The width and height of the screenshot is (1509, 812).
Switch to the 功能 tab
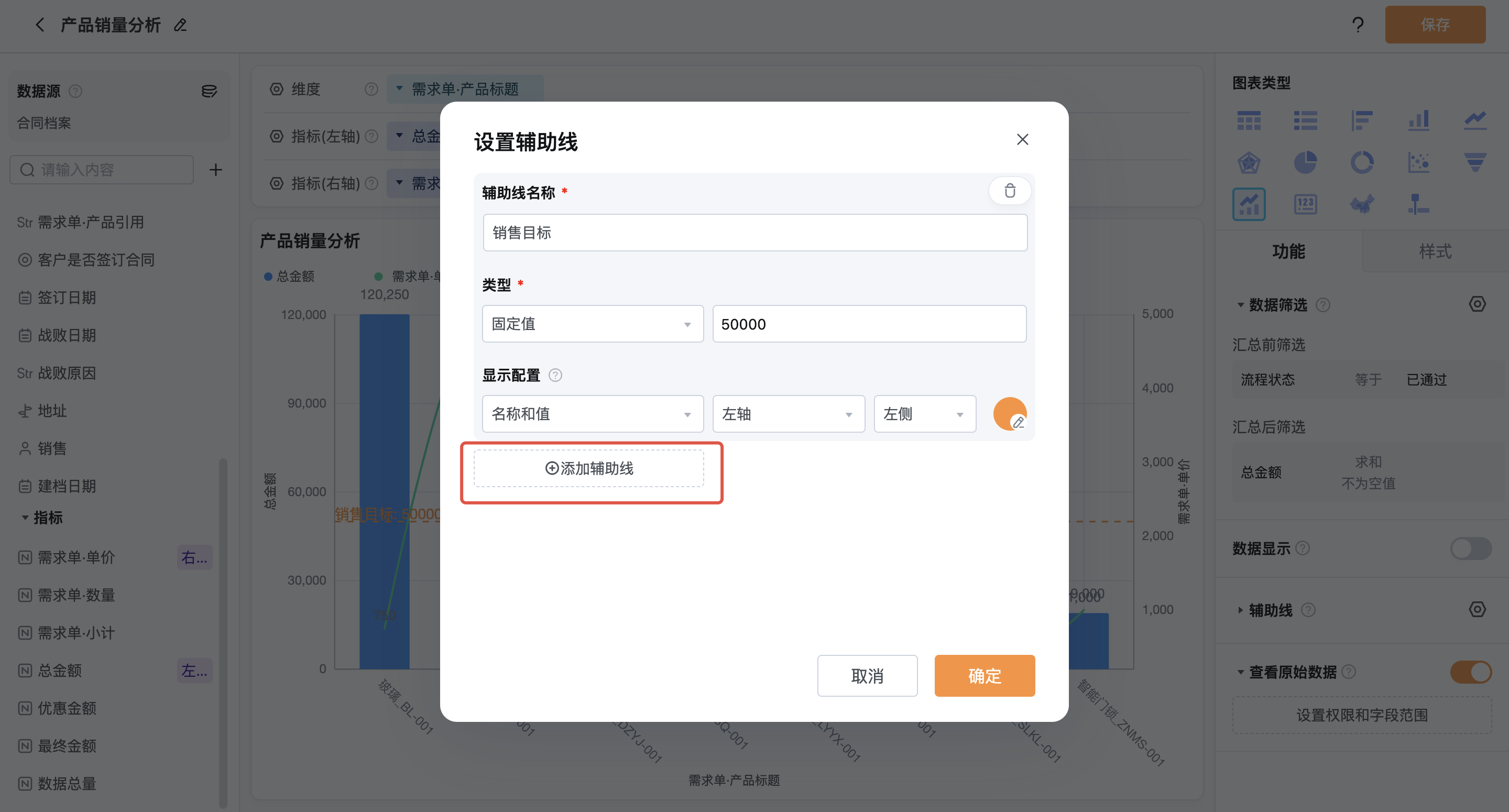pyautogui.click(x=1288, y=251)
